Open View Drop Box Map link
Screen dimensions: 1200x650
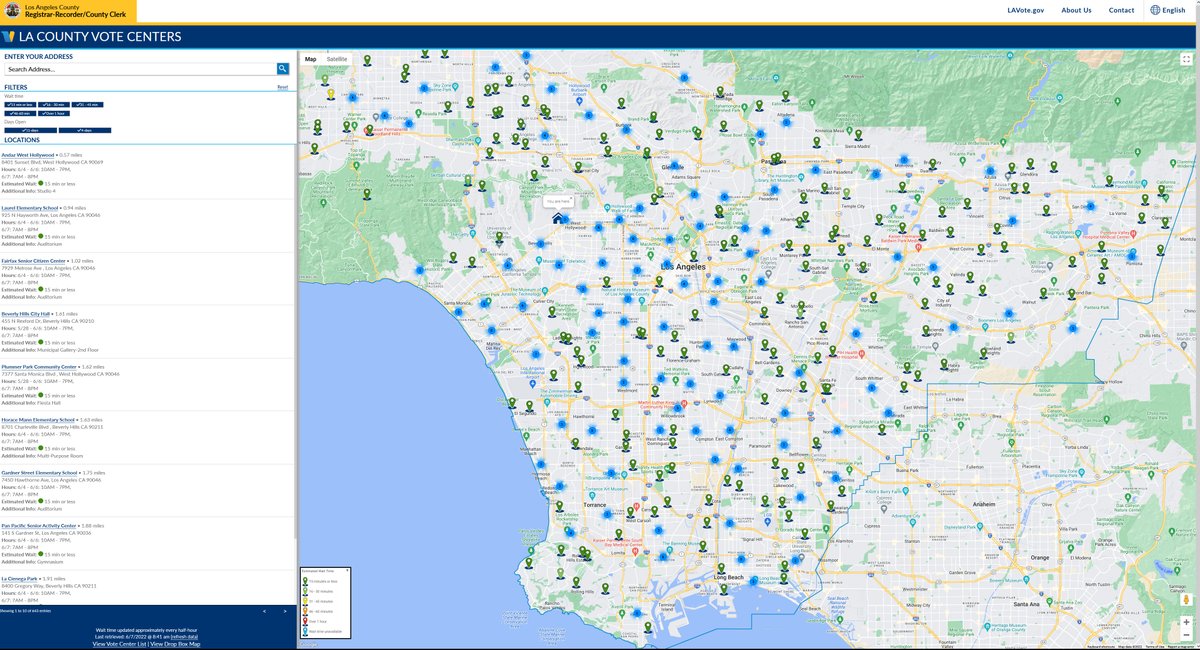click(175, 644)
